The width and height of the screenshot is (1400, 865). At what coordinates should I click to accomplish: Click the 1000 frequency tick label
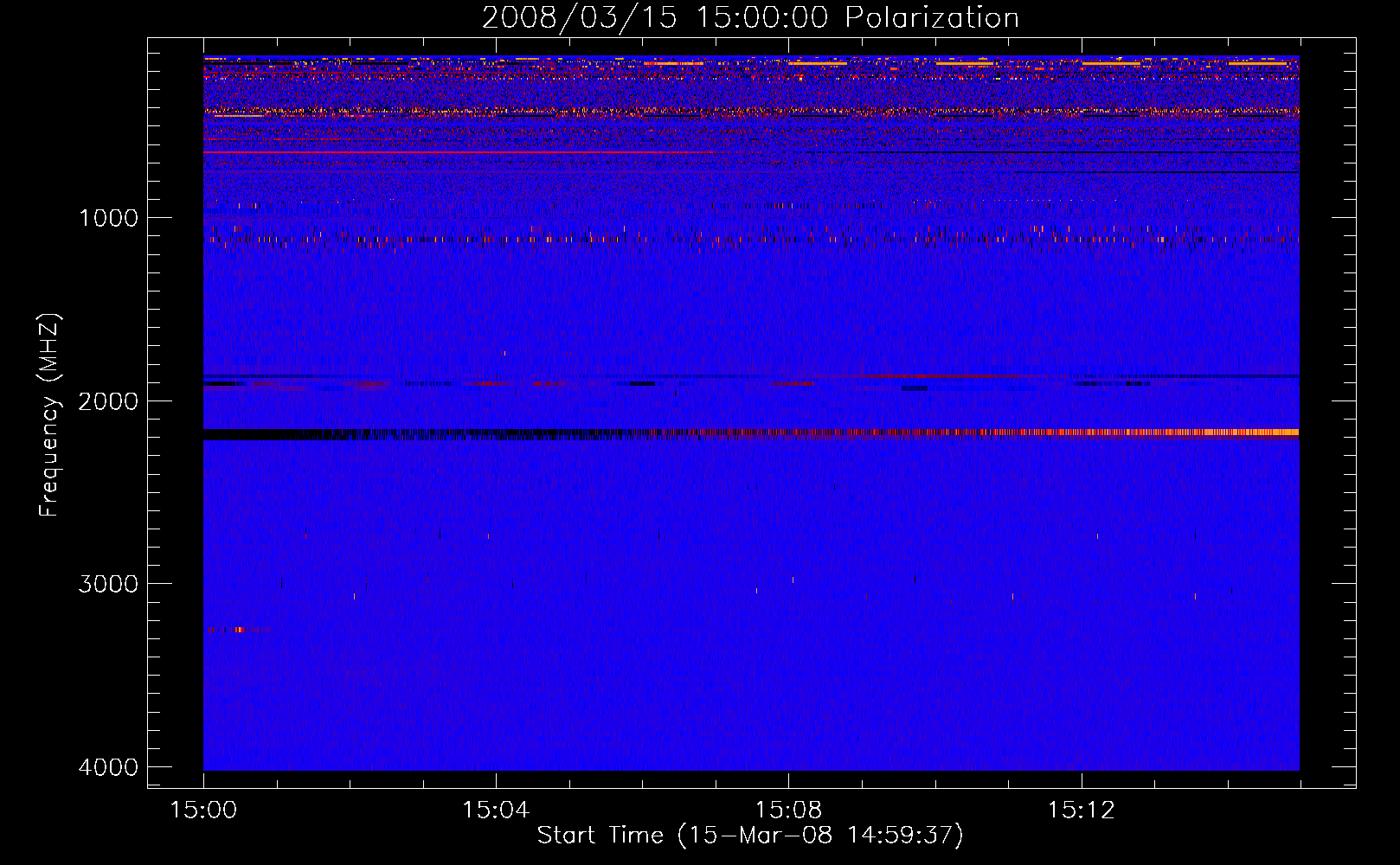point(108,218)
